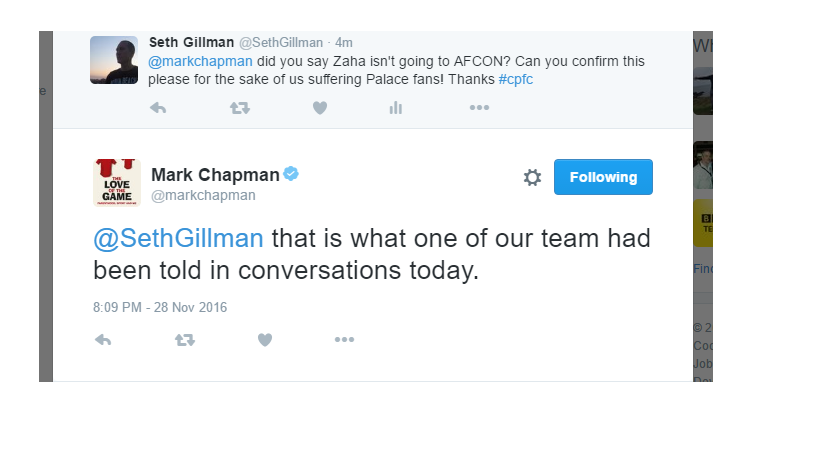Open more options on Seth Gillman's tweet

(479, 108)
